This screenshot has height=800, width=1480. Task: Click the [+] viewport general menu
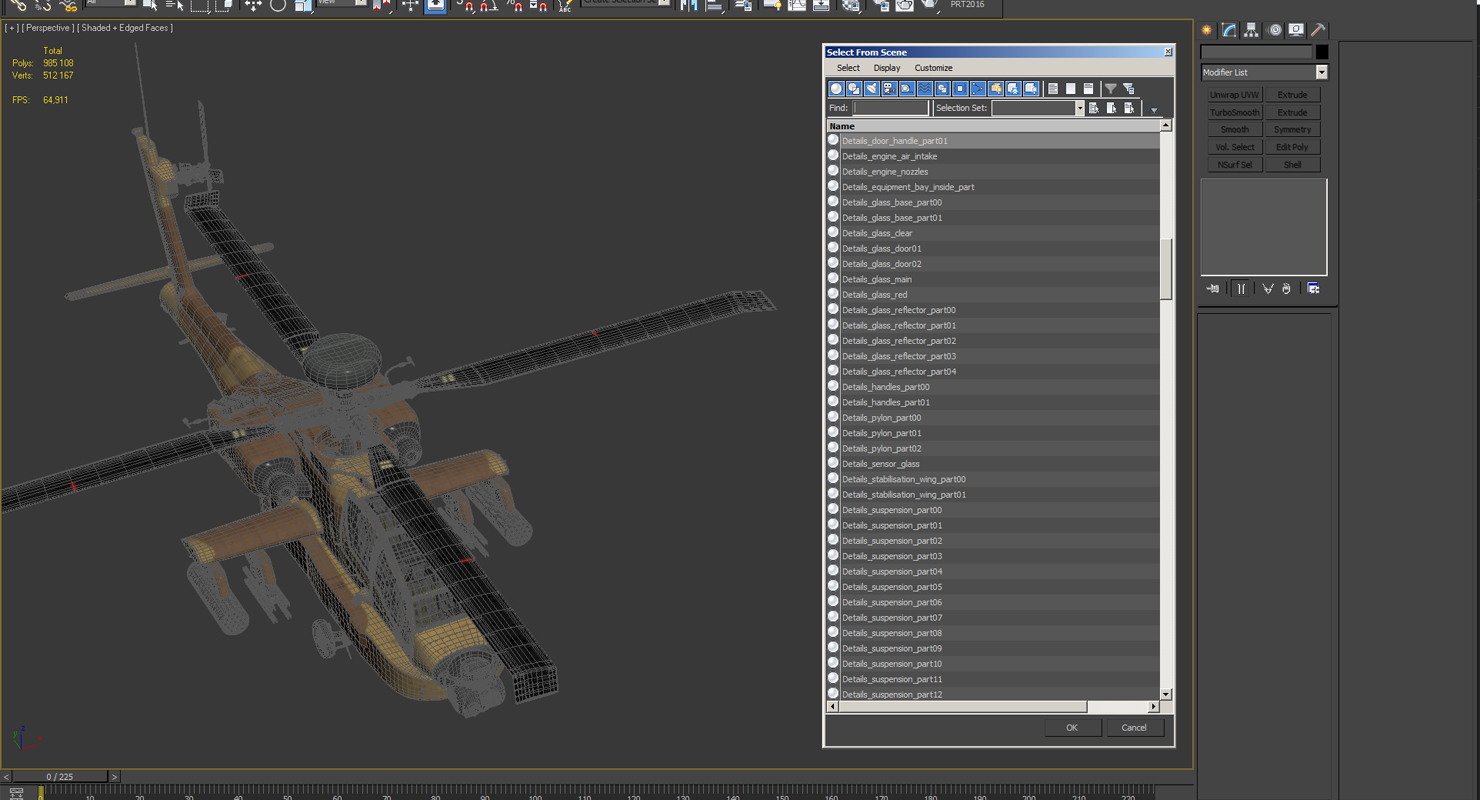click(x=11, y=28)
